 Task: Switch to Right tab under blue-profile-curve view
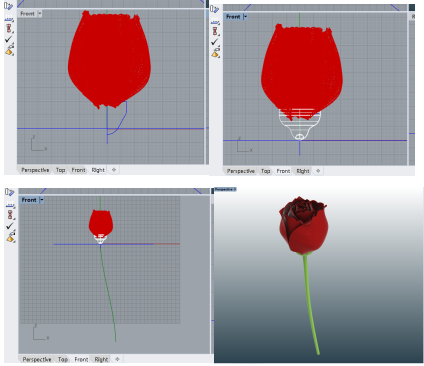point(98,170)
